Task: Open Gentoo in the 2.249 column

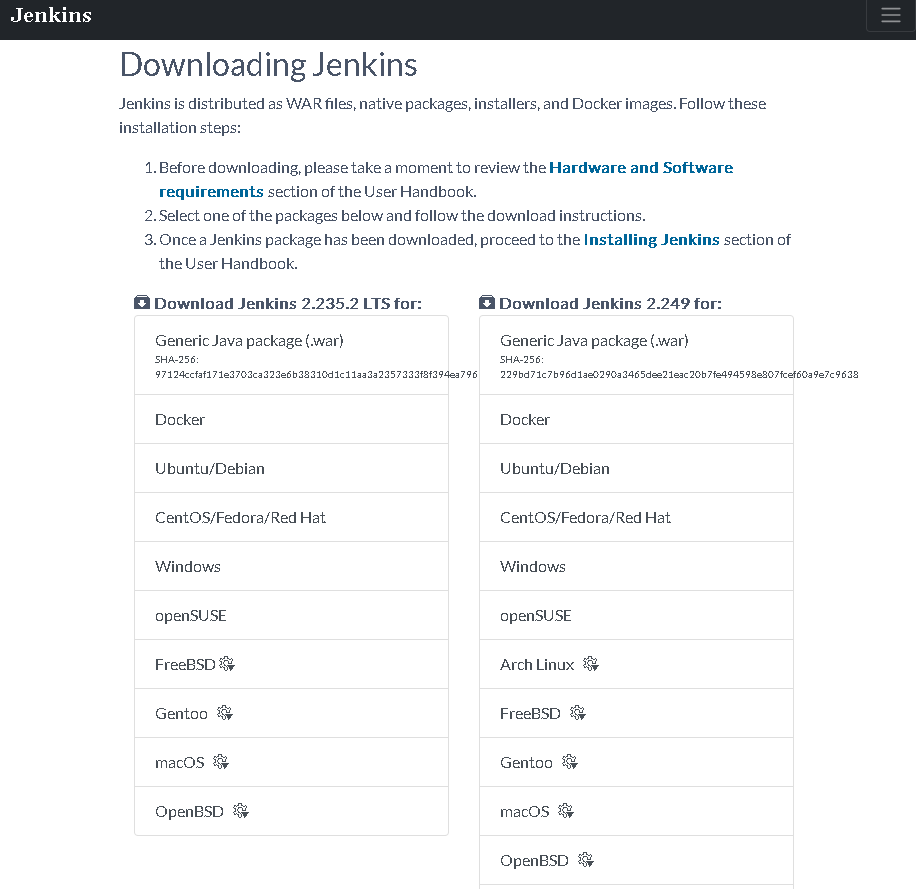Action: click(636, 763)
